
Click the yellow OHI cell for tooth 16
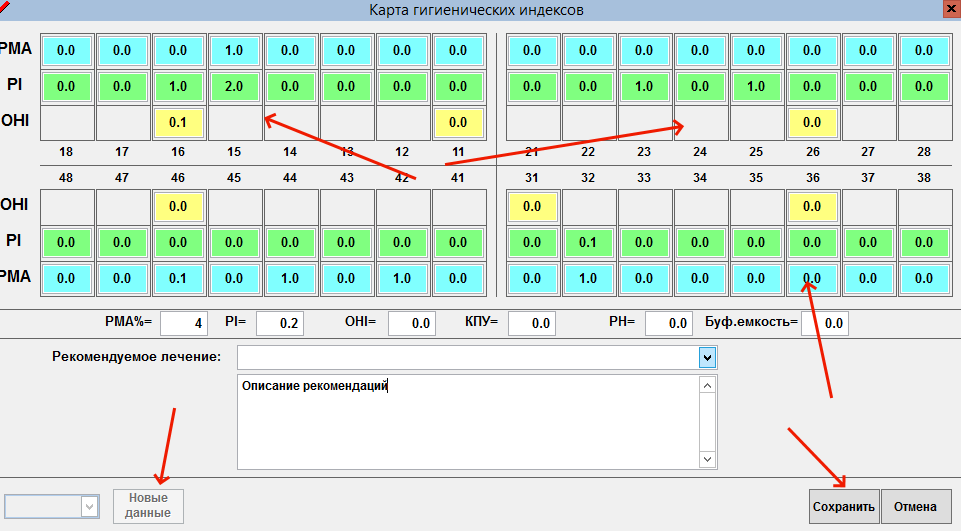pyautogui.click(x=180, y=123)
